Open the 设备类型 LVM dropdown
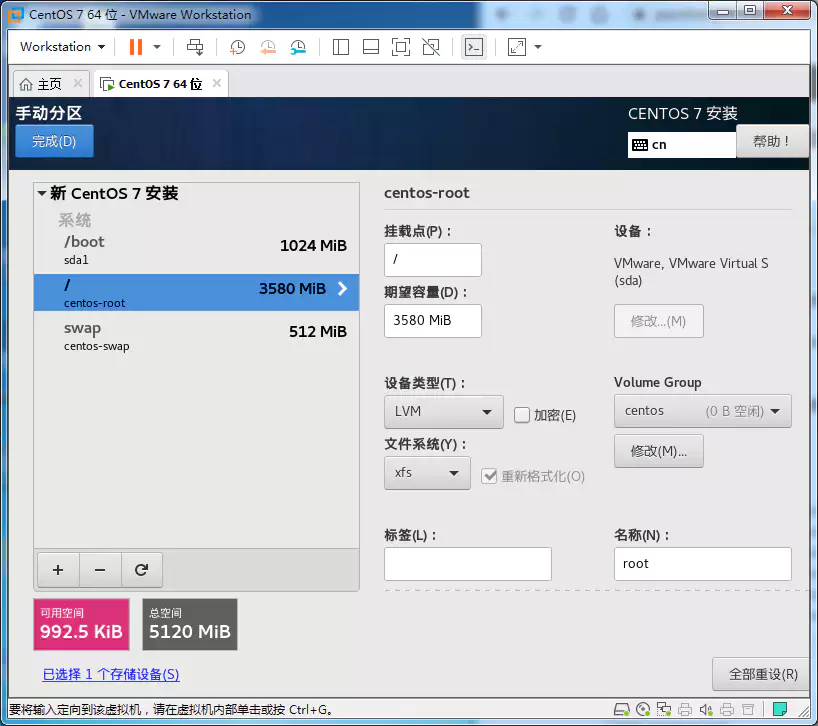The height and width of the screenshot is (726, 818). point(443,411)
